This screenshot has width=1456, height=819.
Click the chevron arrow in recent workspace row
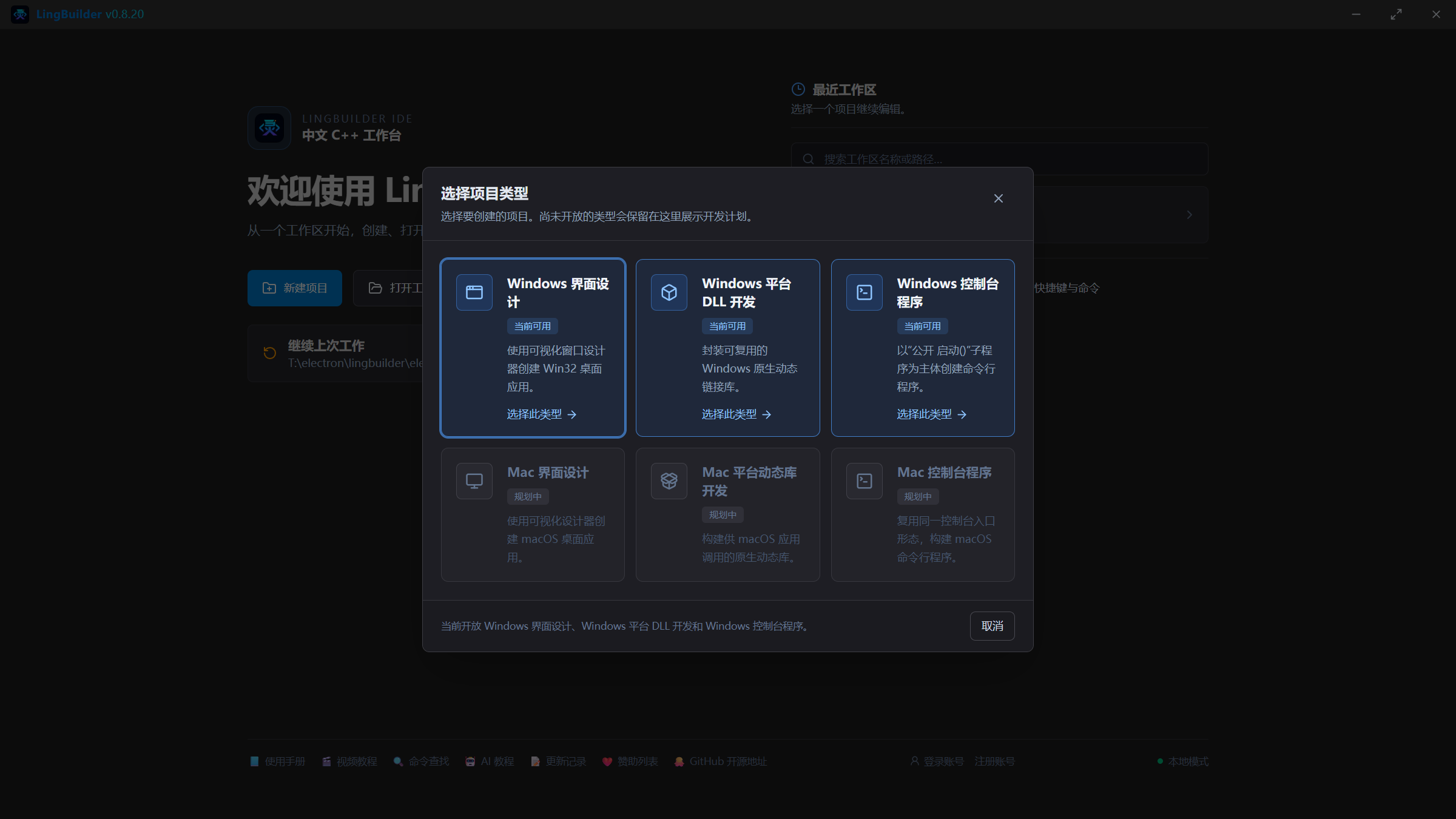1189,215
